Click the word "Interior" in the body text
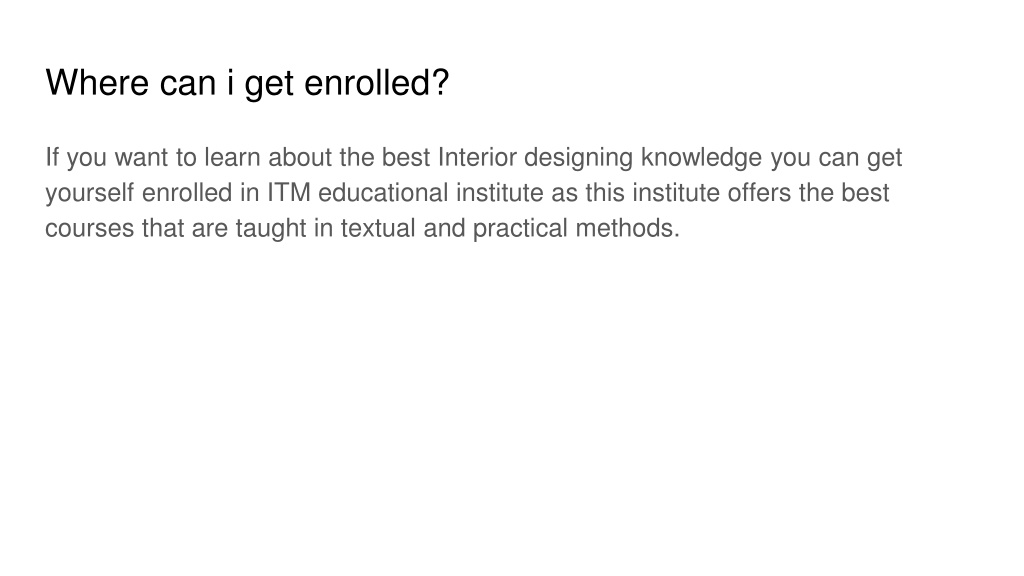Screen dimensions: 1024x576 tap(477, 157)
